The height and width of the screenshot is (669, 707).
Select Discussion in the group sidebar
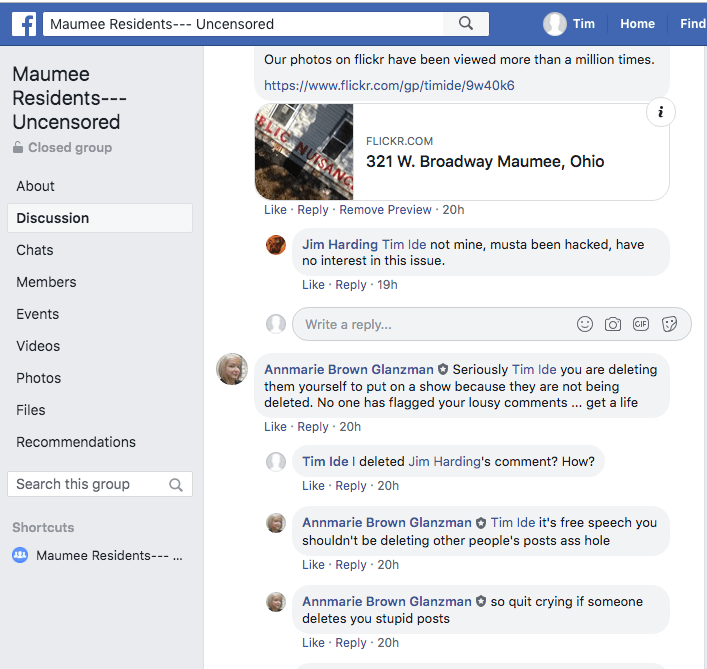point(53,218)
